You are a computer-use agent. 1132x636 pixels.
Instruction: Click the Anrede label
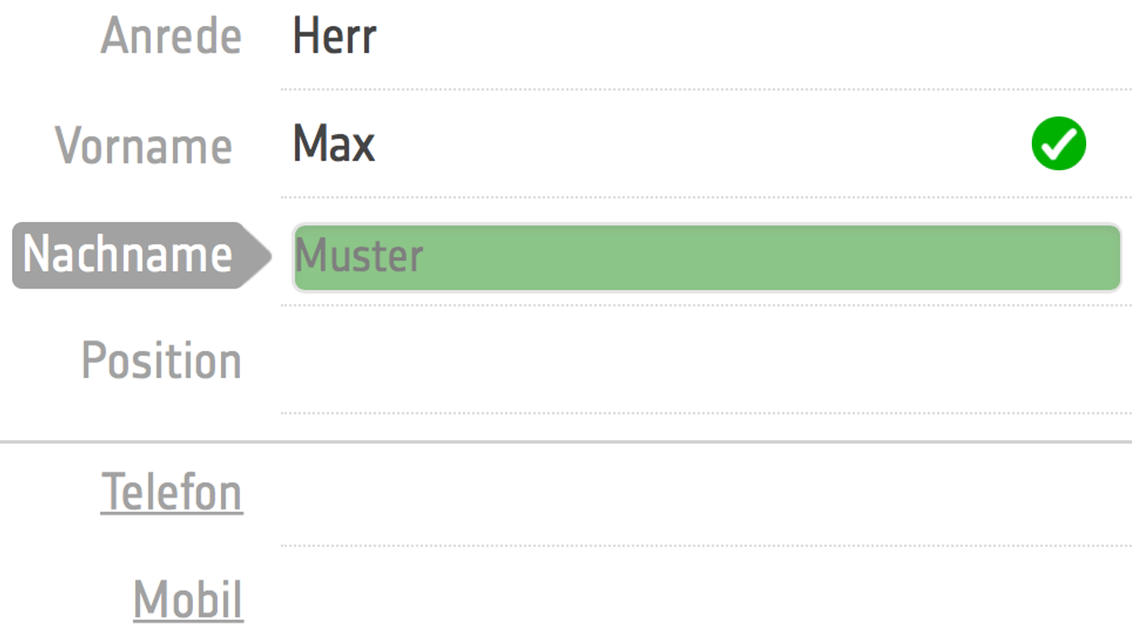(x=171, y=36)
